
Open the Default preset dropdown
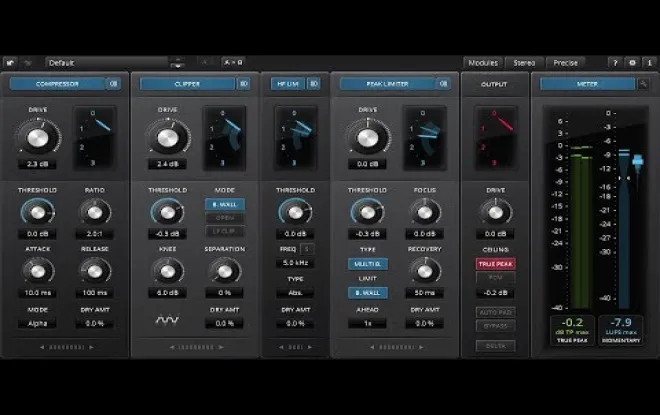coord(106,63)
